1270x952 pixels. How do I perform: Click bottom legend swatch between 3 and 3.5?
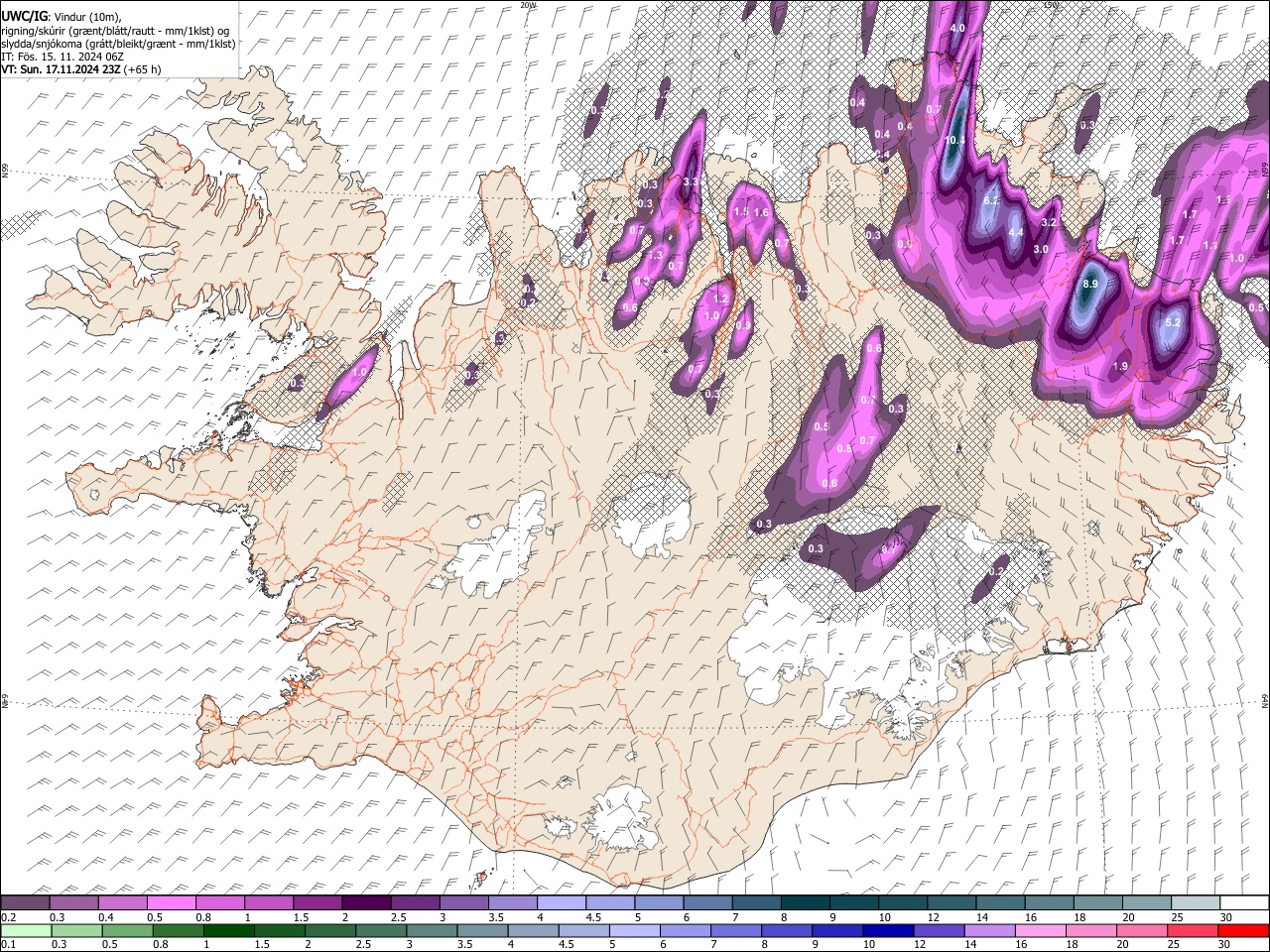click(432, 930)
